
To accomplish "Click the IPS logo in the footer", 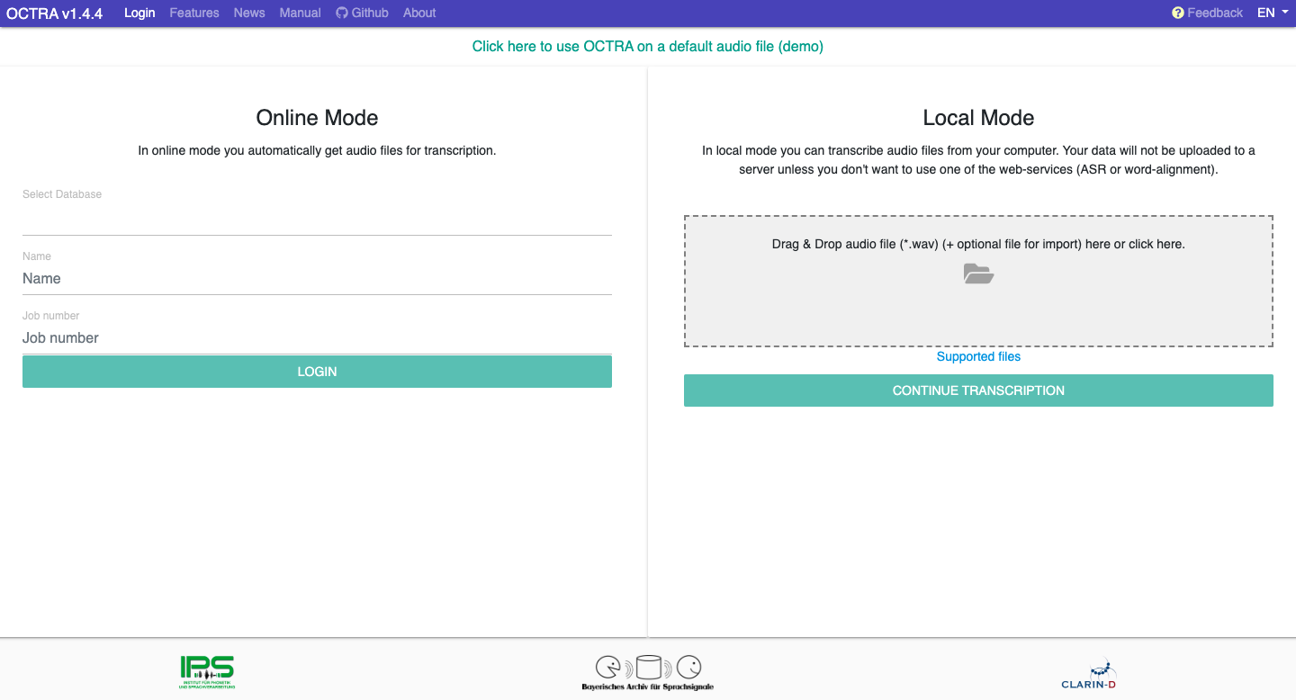I will pyautogui.click(x=206, y=671).
